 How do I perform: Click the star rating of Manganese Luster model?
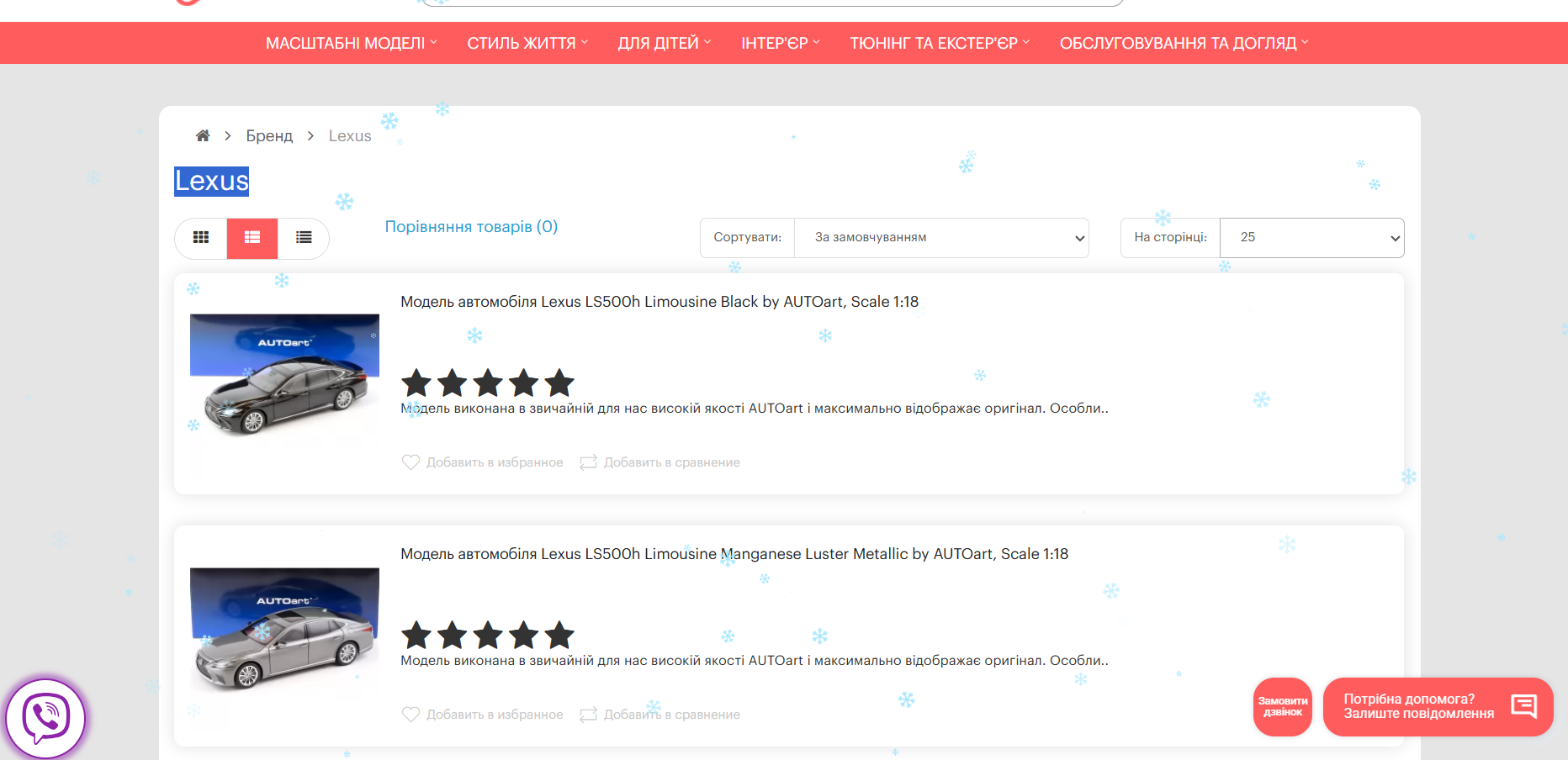click(x=488, y=636)
